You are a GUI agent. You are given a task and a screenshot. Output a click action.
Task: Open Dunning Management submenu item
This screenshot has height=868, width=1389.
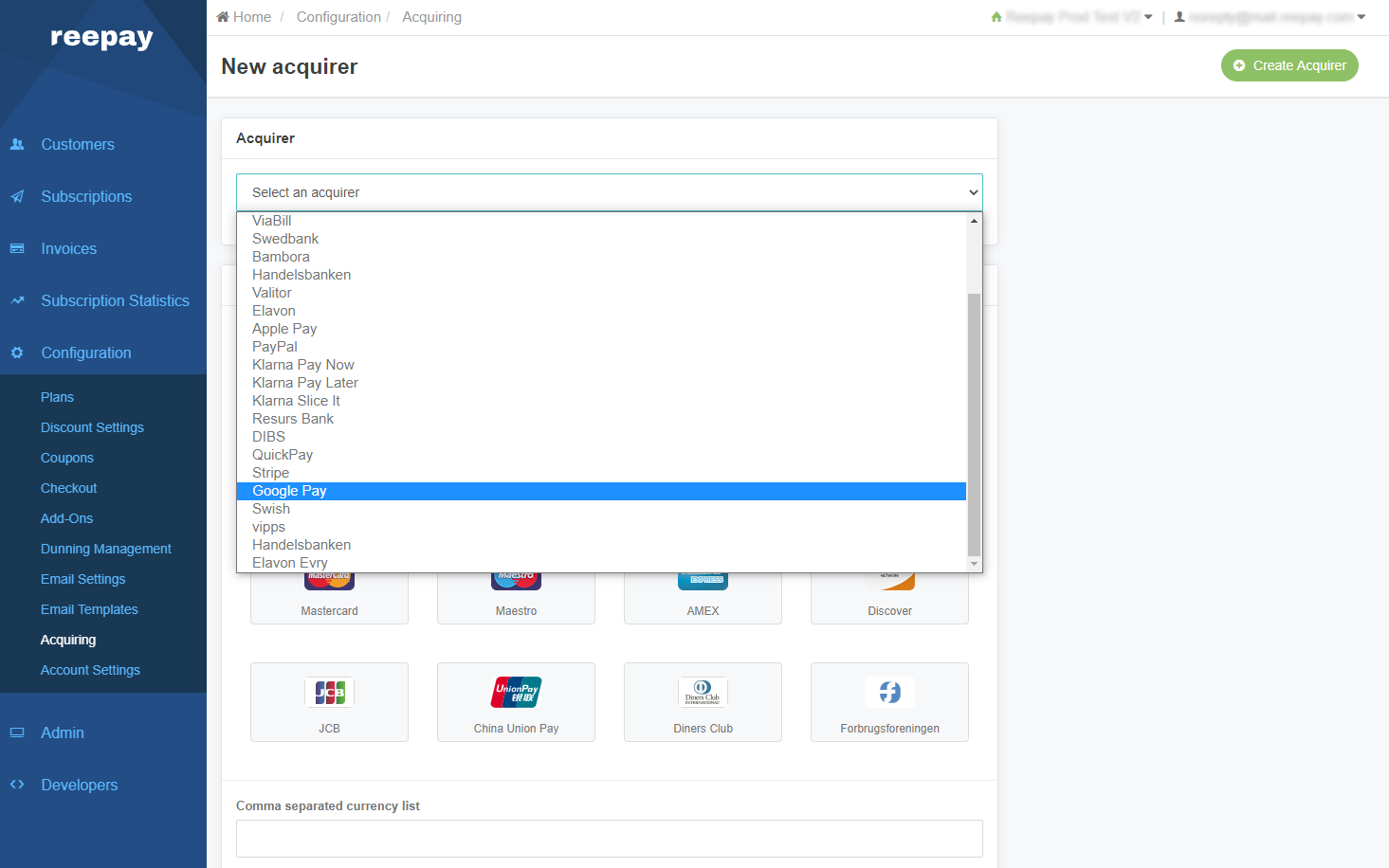pos(105,549)
